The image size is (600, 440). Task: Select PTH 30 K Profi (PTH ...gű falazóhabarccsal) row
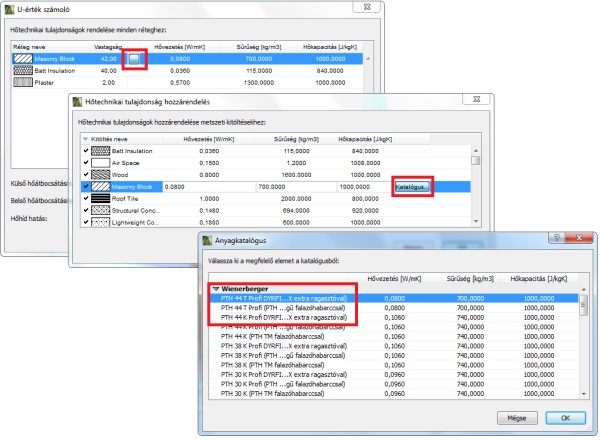pyautogui.click(x=394, y=384)
